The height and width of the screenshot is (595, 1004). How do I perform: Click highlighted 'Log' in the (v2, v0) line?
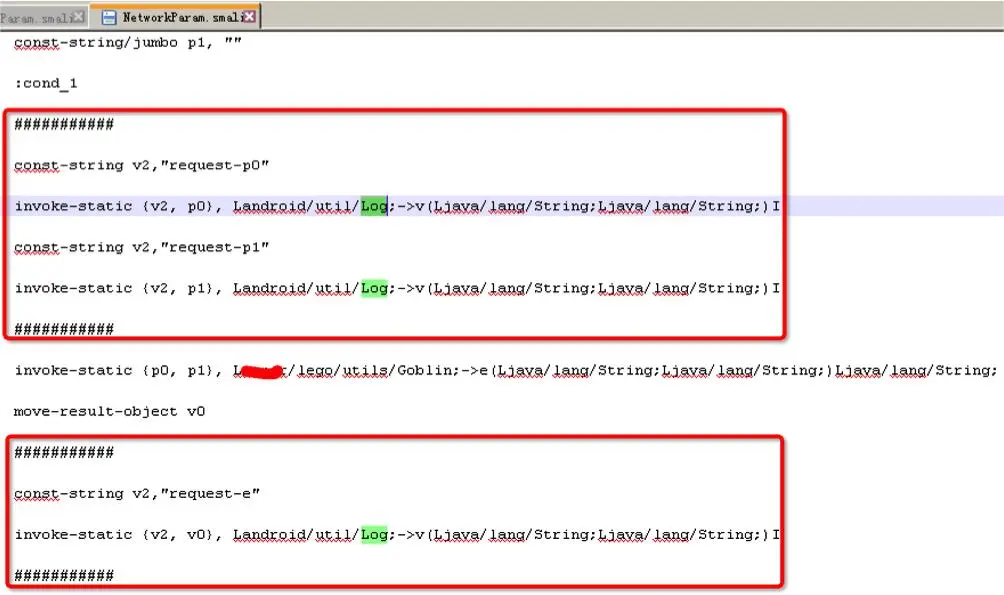[374, 534]
